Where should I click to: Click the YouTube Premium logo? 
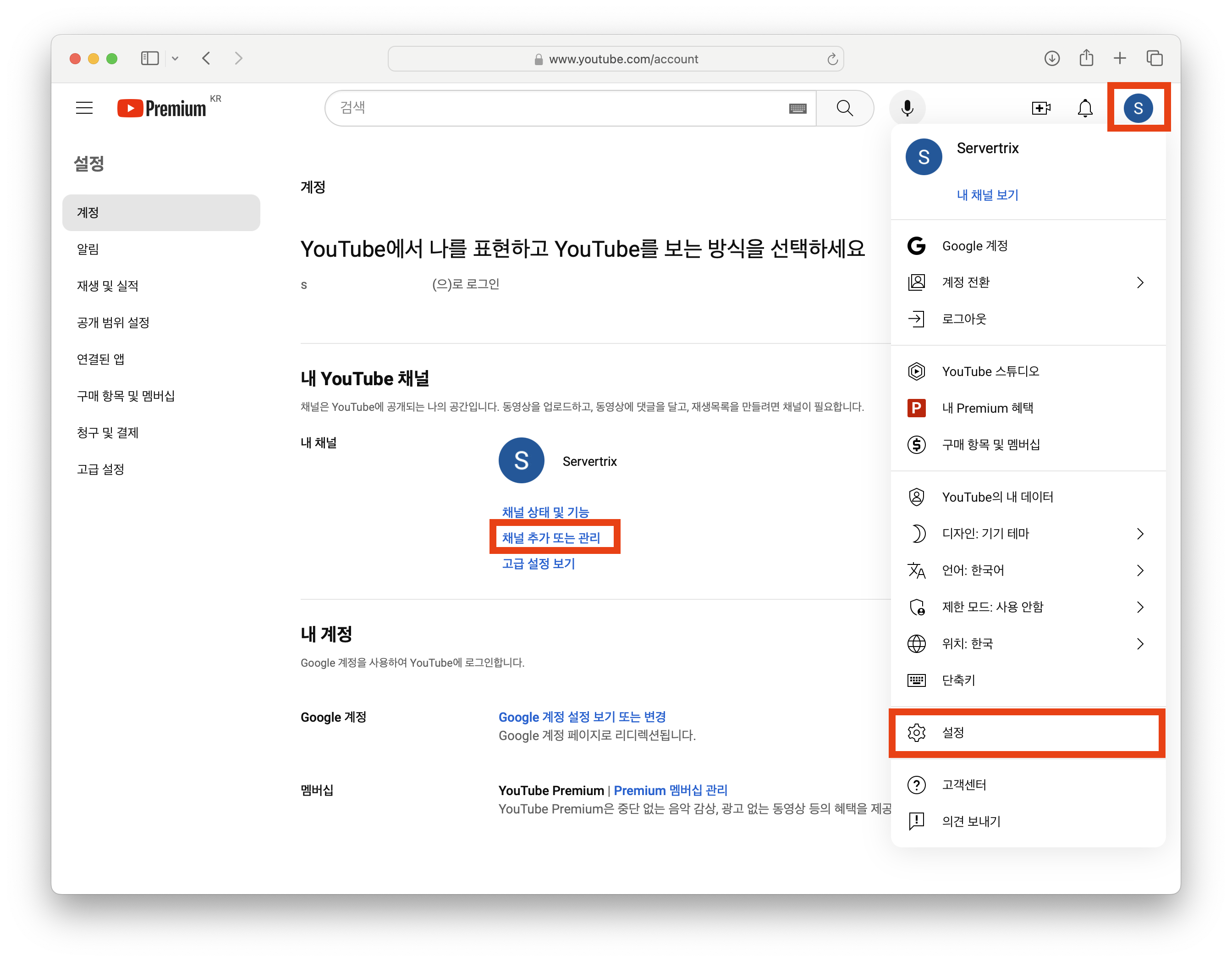(162, 108)
